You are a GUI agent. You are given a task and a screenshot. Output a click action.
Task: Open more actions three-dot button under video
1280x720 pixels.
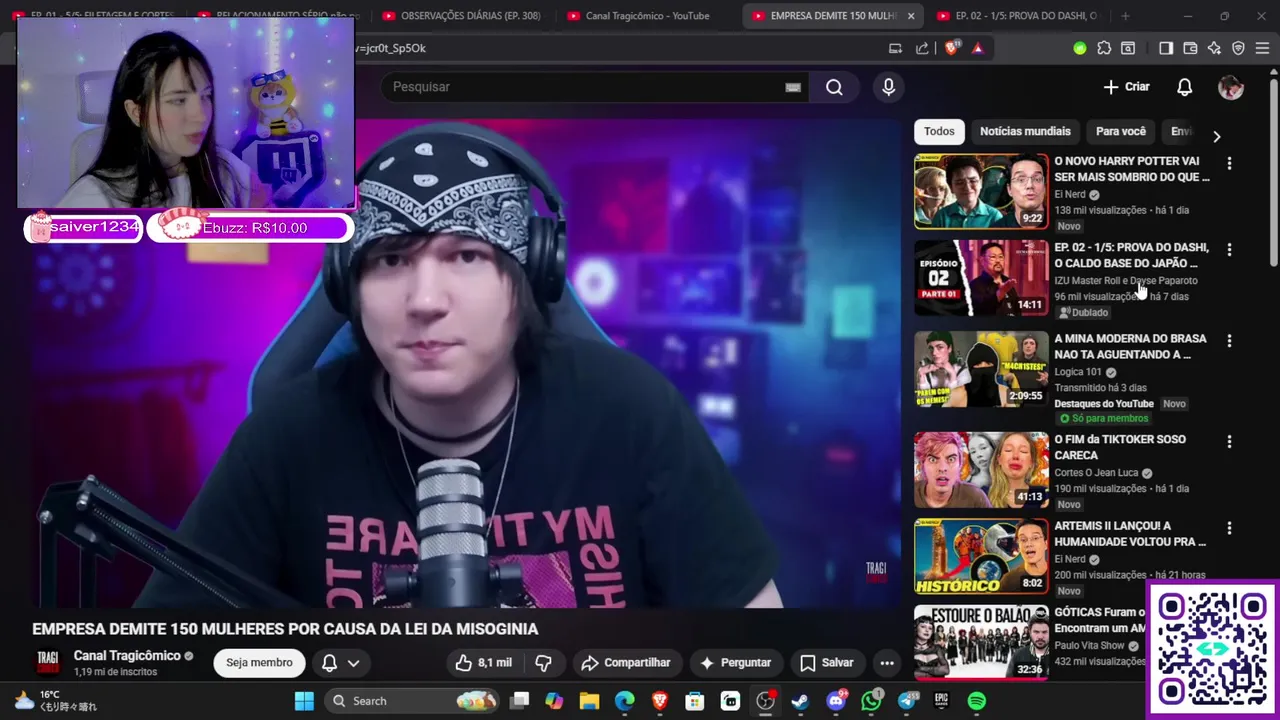tap(886, 662)
